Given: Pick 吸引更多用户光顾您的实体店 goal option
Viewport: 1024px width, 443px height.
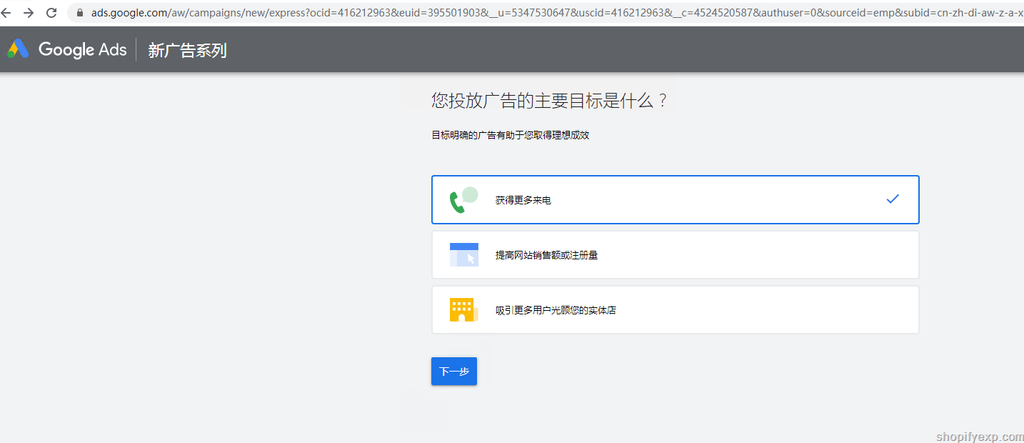Looking at the screenshot, I should coord(555,310).
